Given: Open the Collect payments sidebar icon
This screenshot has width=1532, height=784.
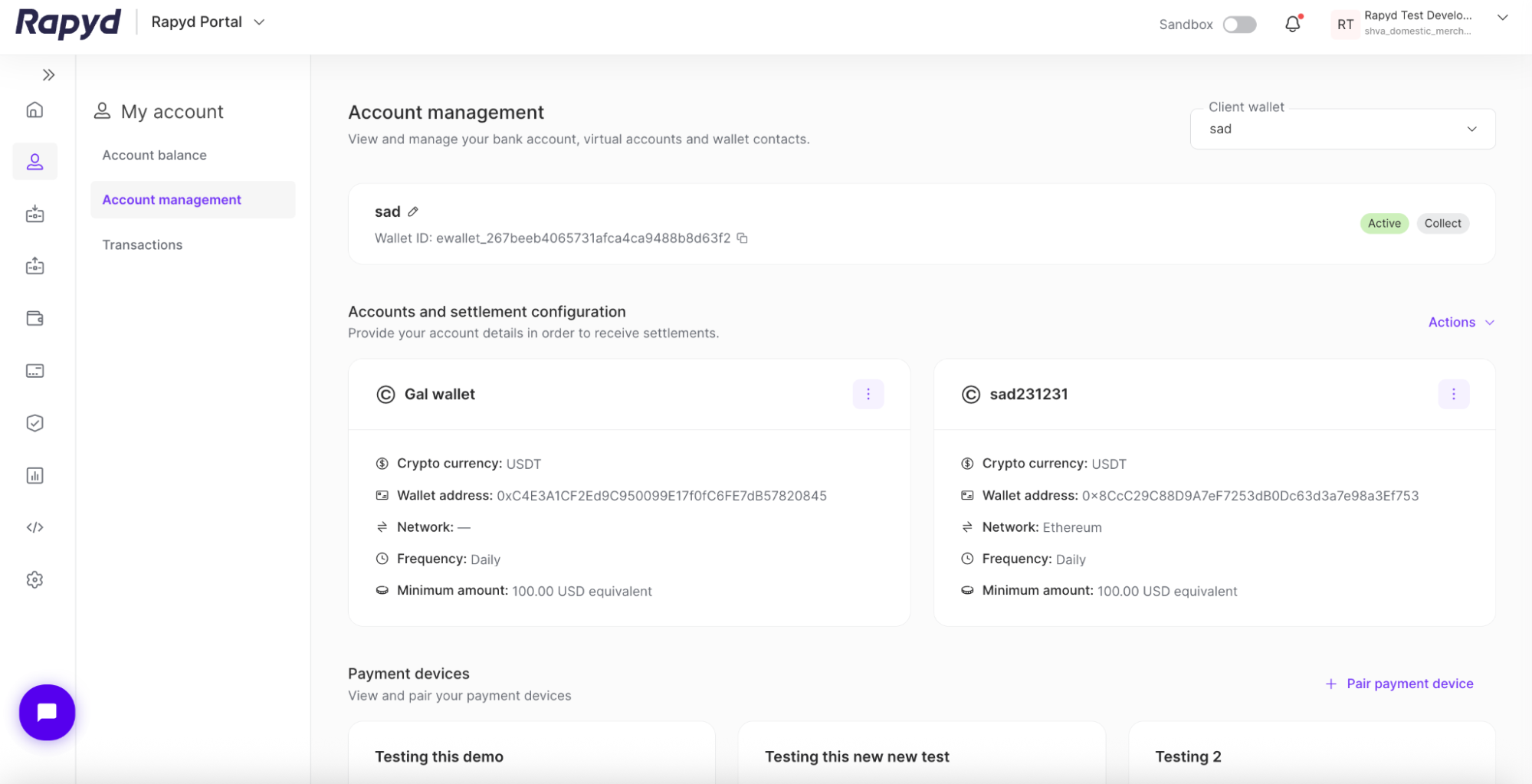Looking at the screenshot, I should [x=34, y=215].
